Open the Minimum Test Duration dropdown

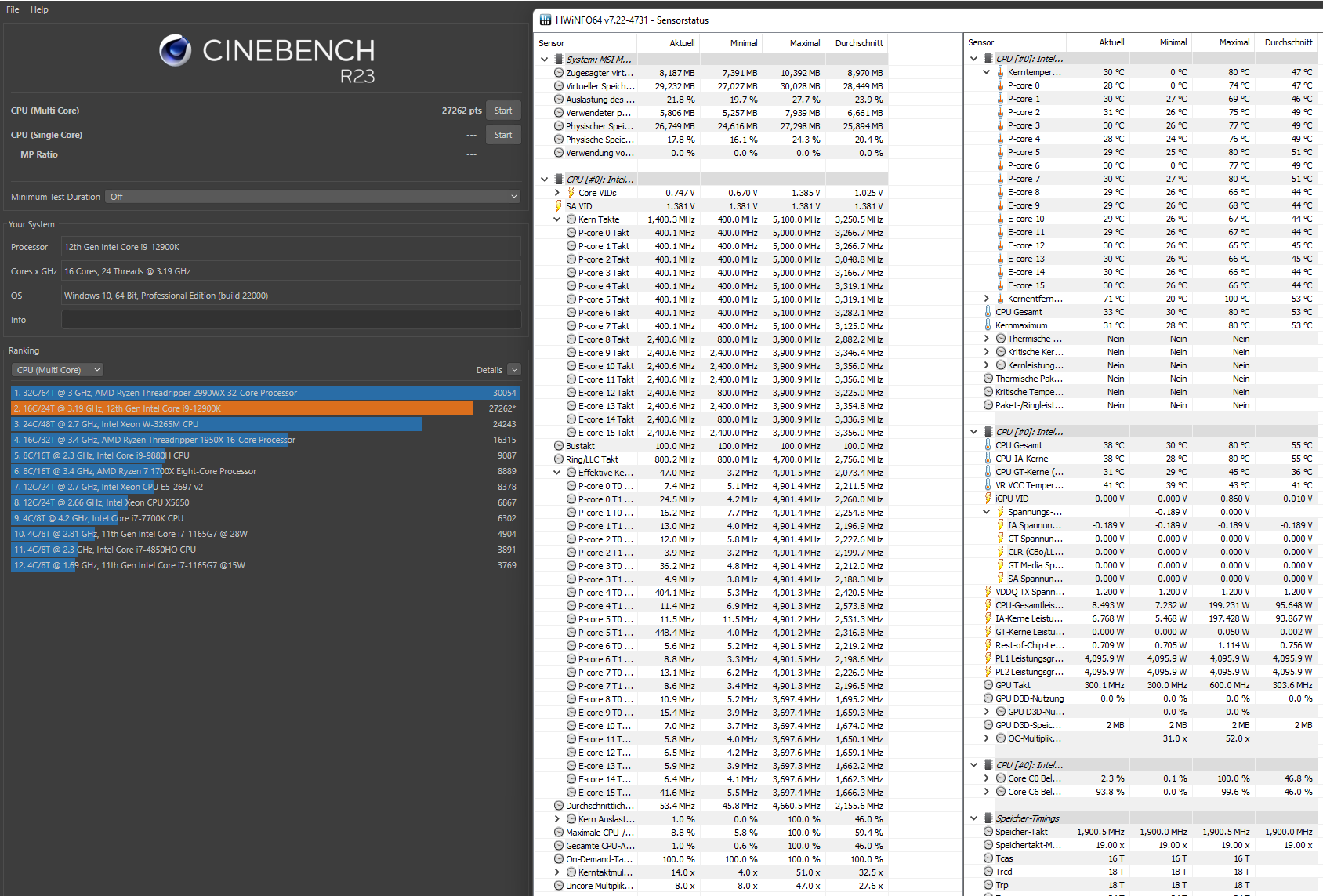pos(314,197)
